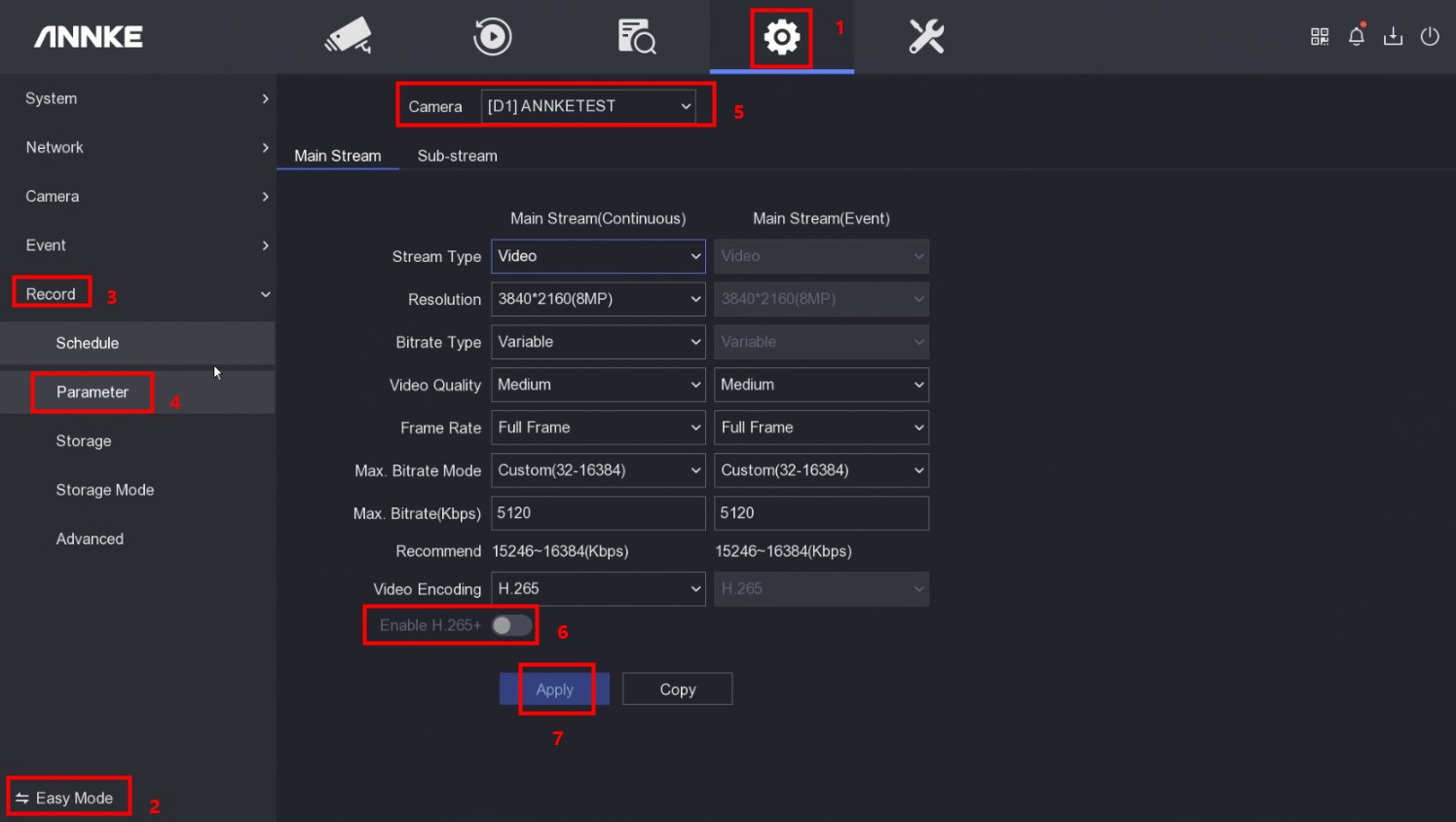1456x822 pixels.
Task: Click event Recommend 15246~16384(Kbps) text
Action: click(x=783, y=551)
